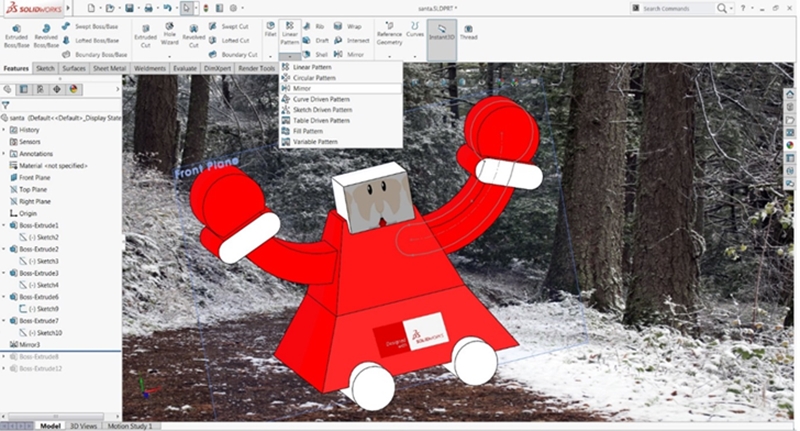Choose Curve Driven Pattern menu entry
The width and height of the screenshot is (800, 431).
(341, 99)
